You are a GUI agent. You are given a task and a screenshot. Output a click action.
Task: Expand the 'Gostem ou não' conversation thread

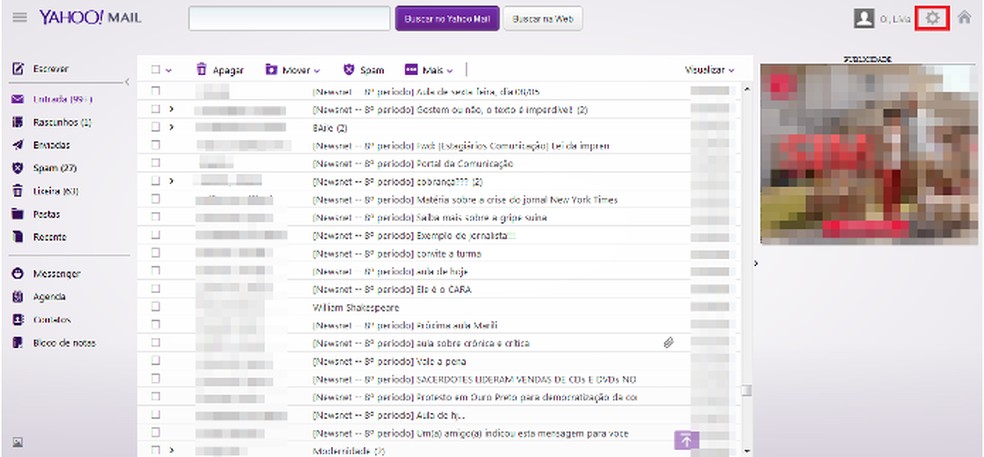171,109
